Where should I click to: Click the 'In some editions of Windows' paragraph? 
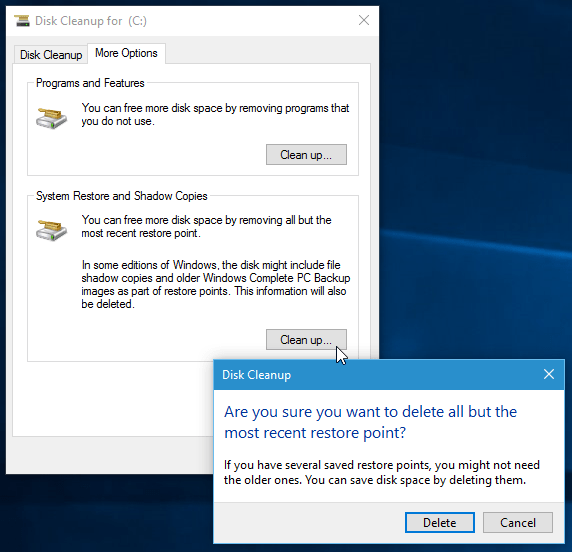[216, 285]
